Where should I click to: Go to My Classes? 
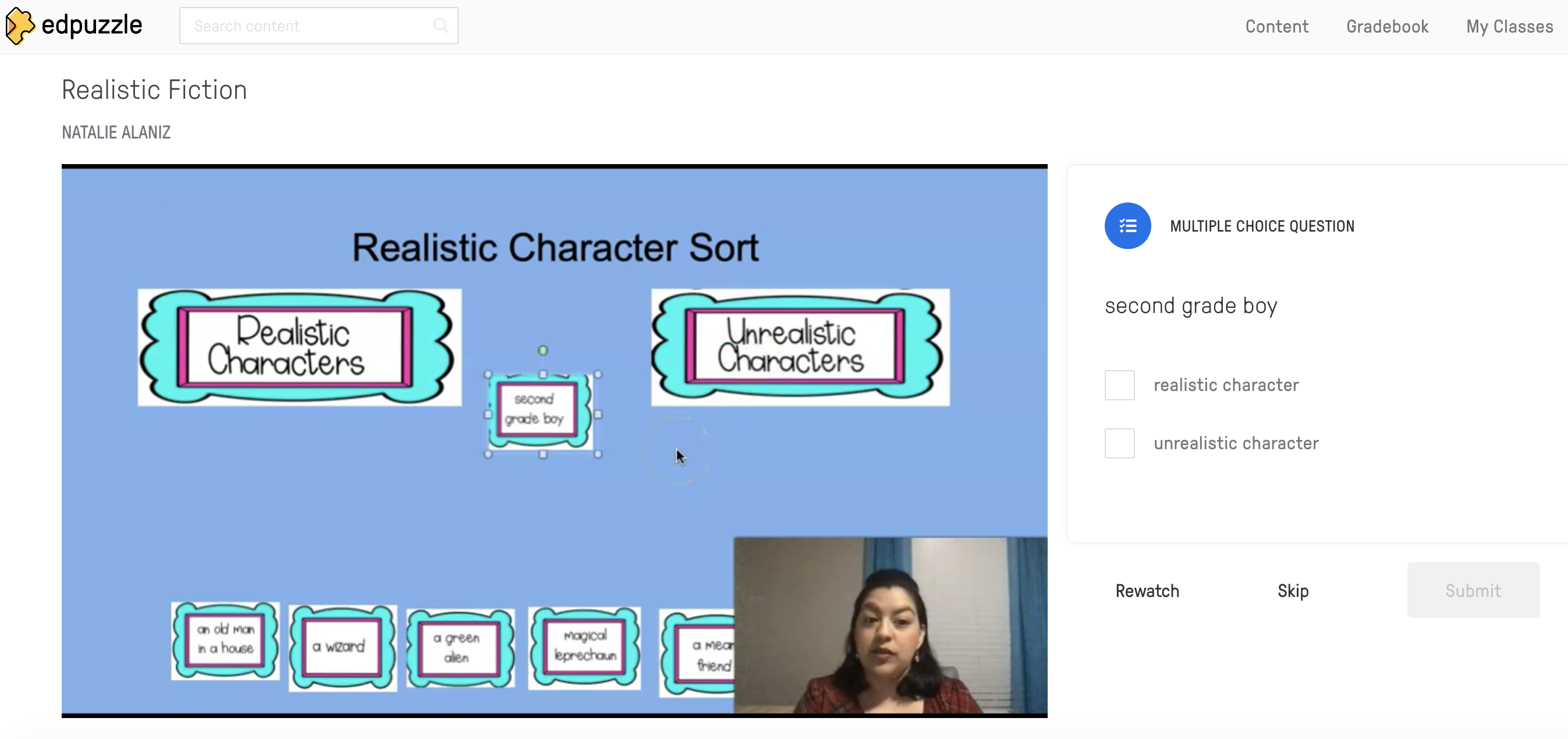tap(1509, 26)
